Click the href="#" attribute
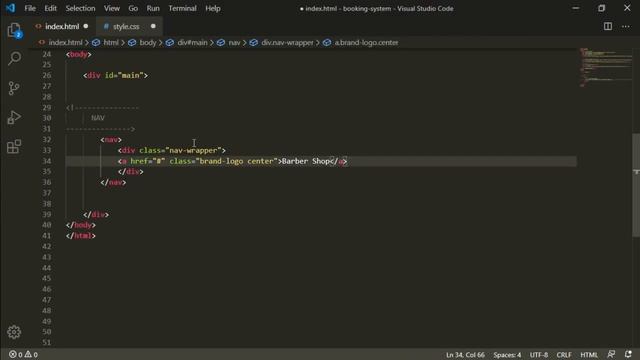This screenshot has width=640, height=360. tap(148, 161)
